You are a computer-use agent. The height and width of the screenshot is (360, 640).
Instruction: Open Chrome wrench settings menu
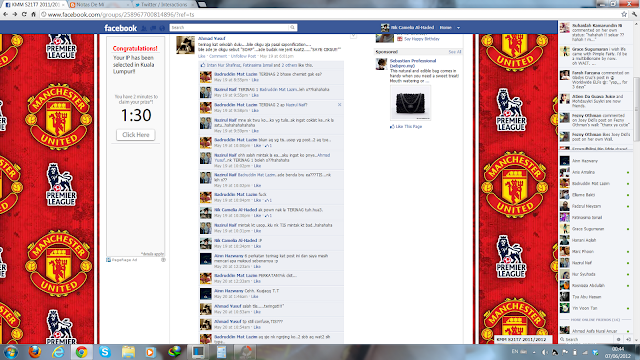634,14
